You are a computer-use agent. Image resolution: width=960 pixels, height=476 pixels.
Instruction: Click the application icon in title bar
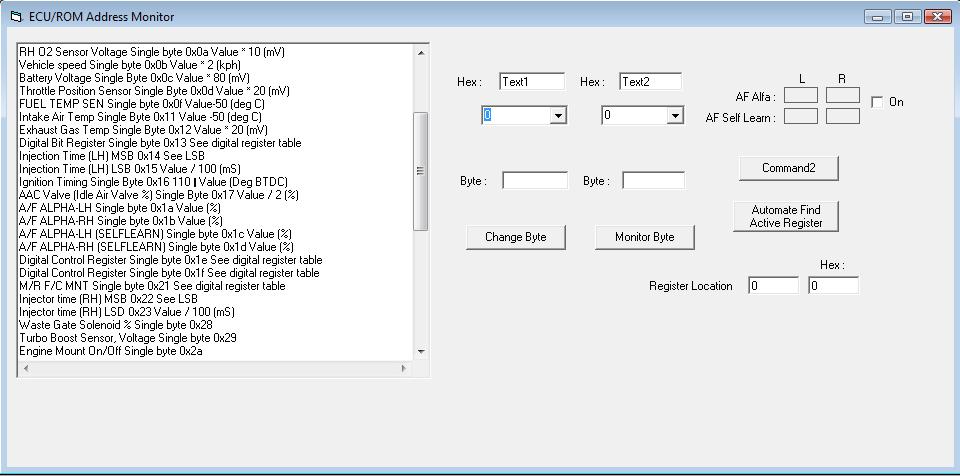[15, 17]
